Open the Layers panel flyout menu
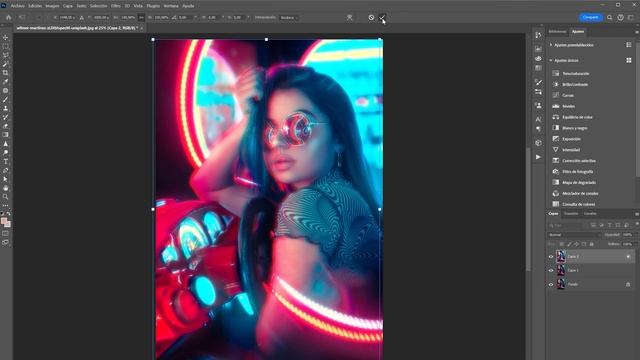640x360 pixels. coord(636,214)
